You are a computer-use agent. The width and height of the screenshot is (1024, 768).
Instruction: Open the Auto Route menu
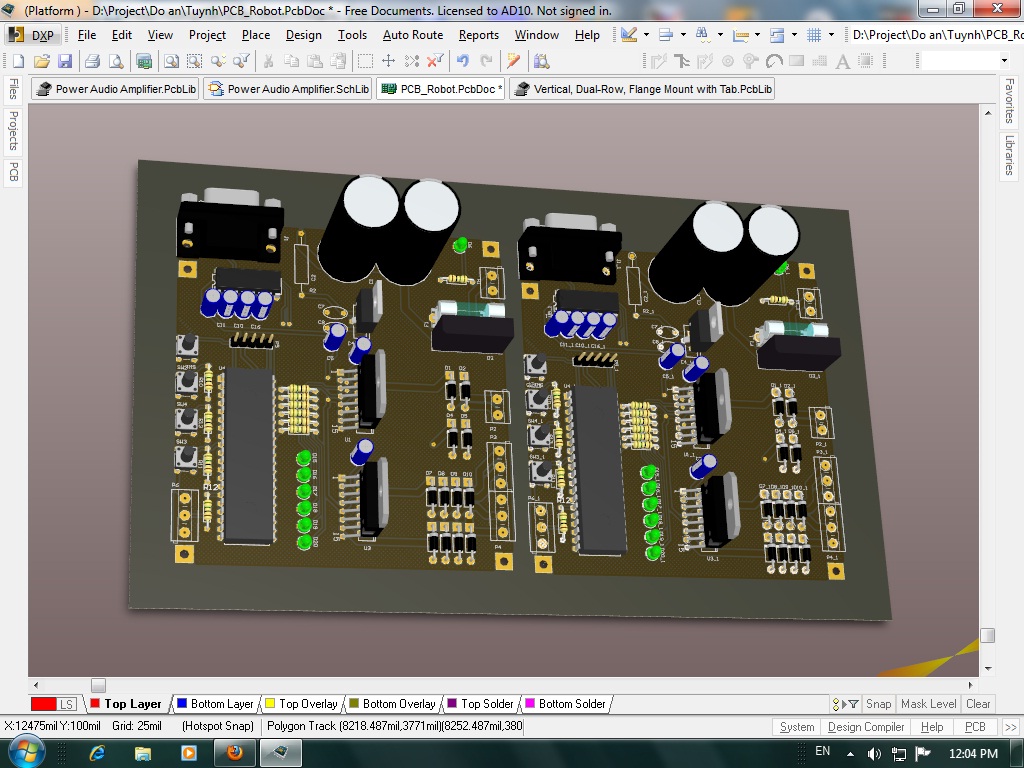[412, 35]
